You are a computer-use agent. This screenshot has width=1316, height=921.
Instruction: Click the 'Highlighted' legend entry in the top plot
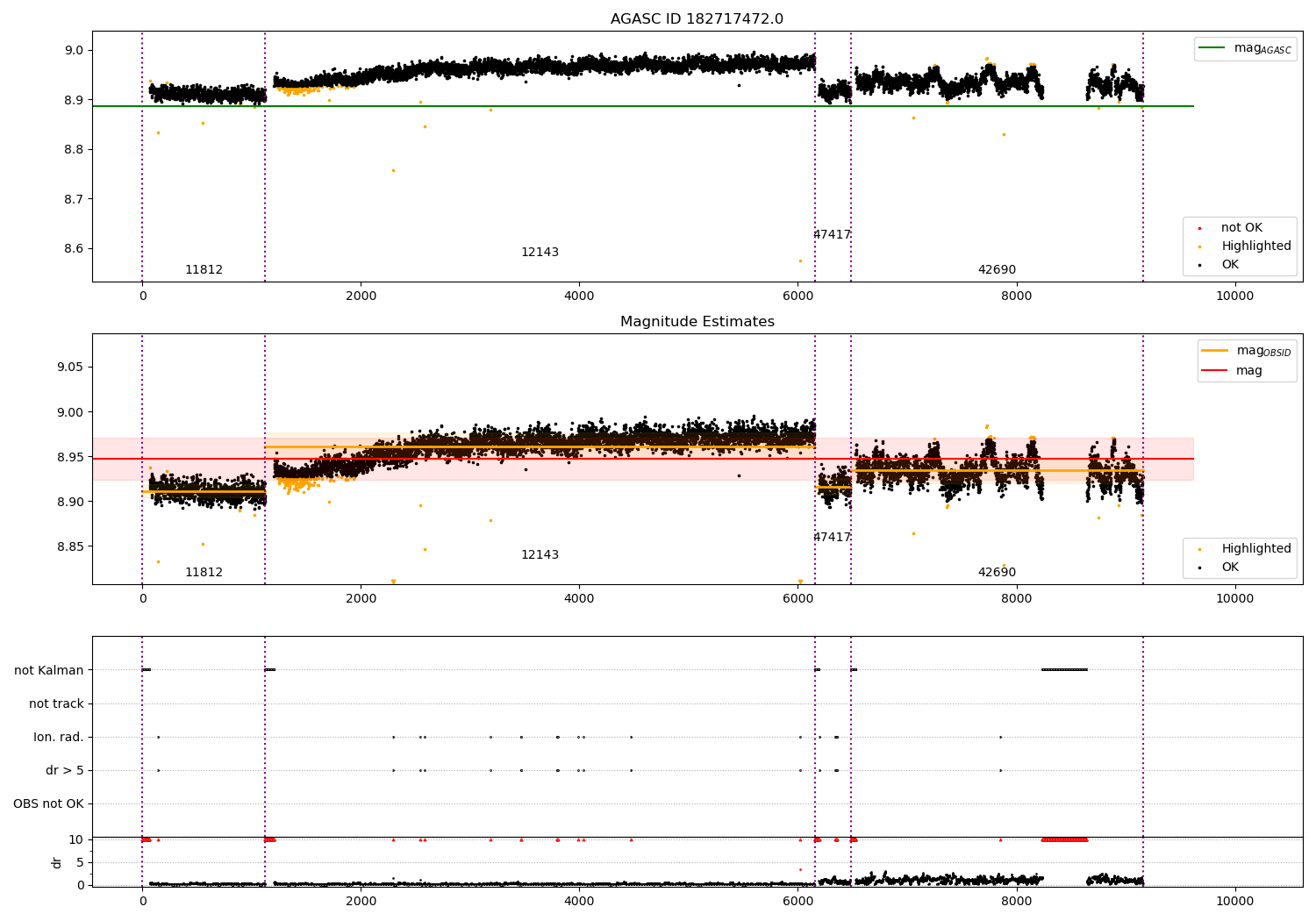point(1244,246)
